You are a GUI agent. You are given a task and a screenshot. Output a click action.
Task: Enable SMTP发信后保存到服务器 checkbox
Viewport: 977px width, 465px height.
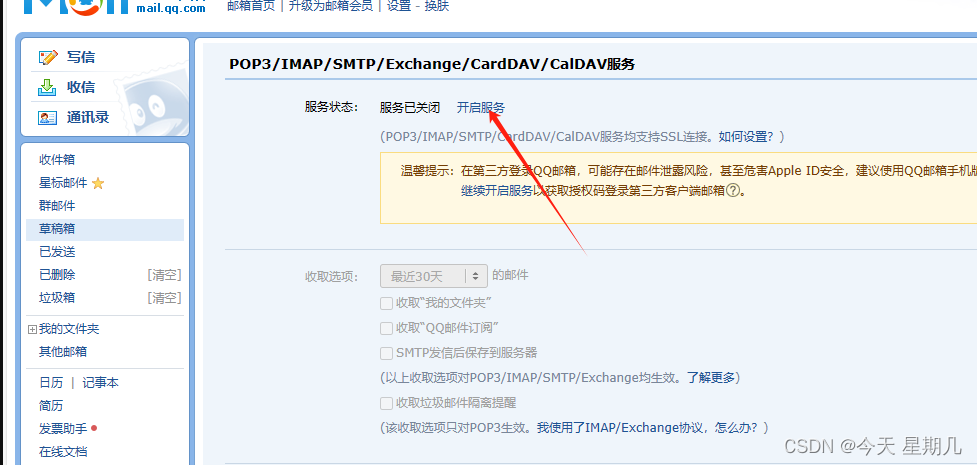pos(386,353)
